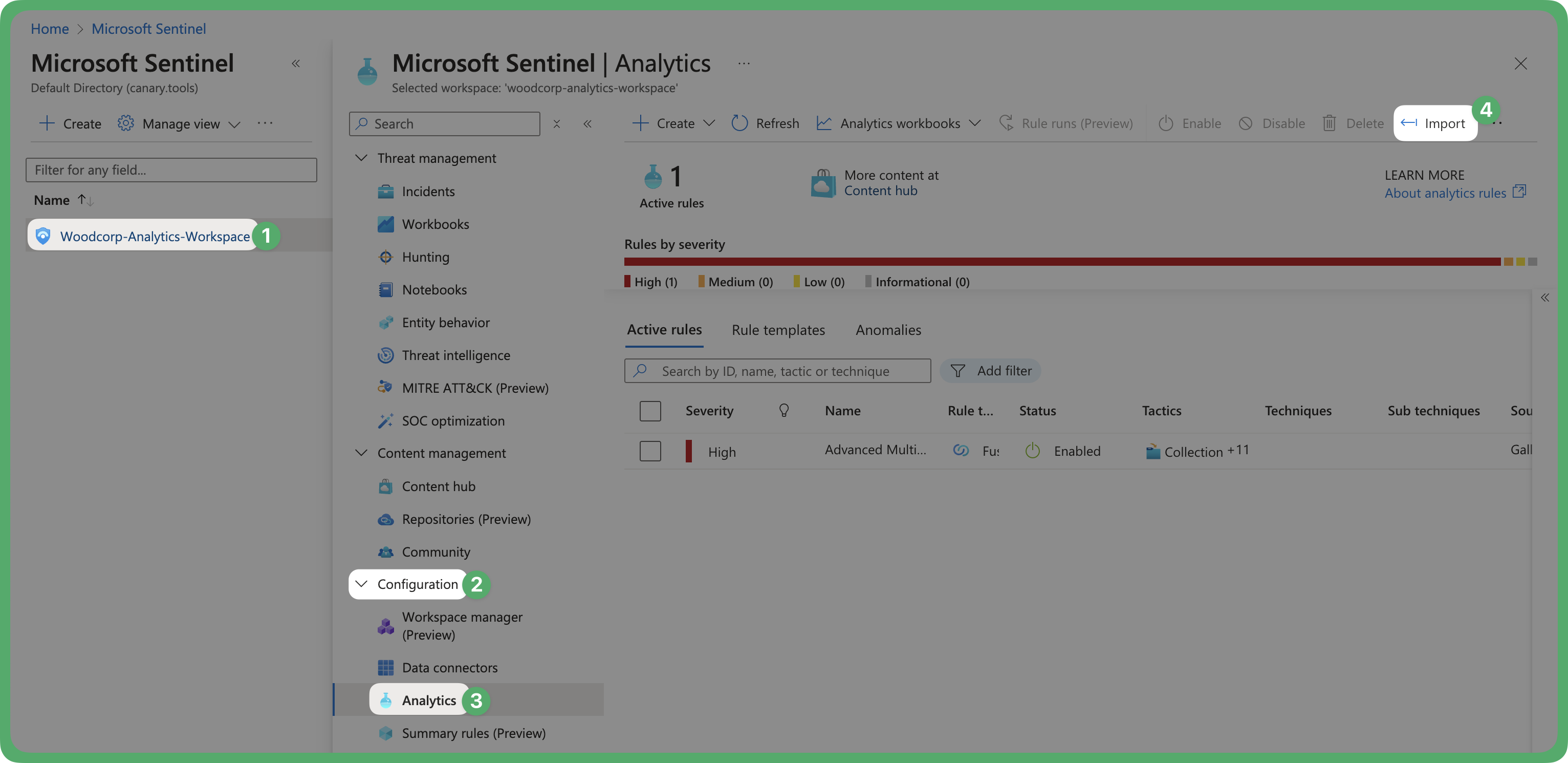
Task: Switch to the Rule templates tab
Action: (x=778, y=329)
